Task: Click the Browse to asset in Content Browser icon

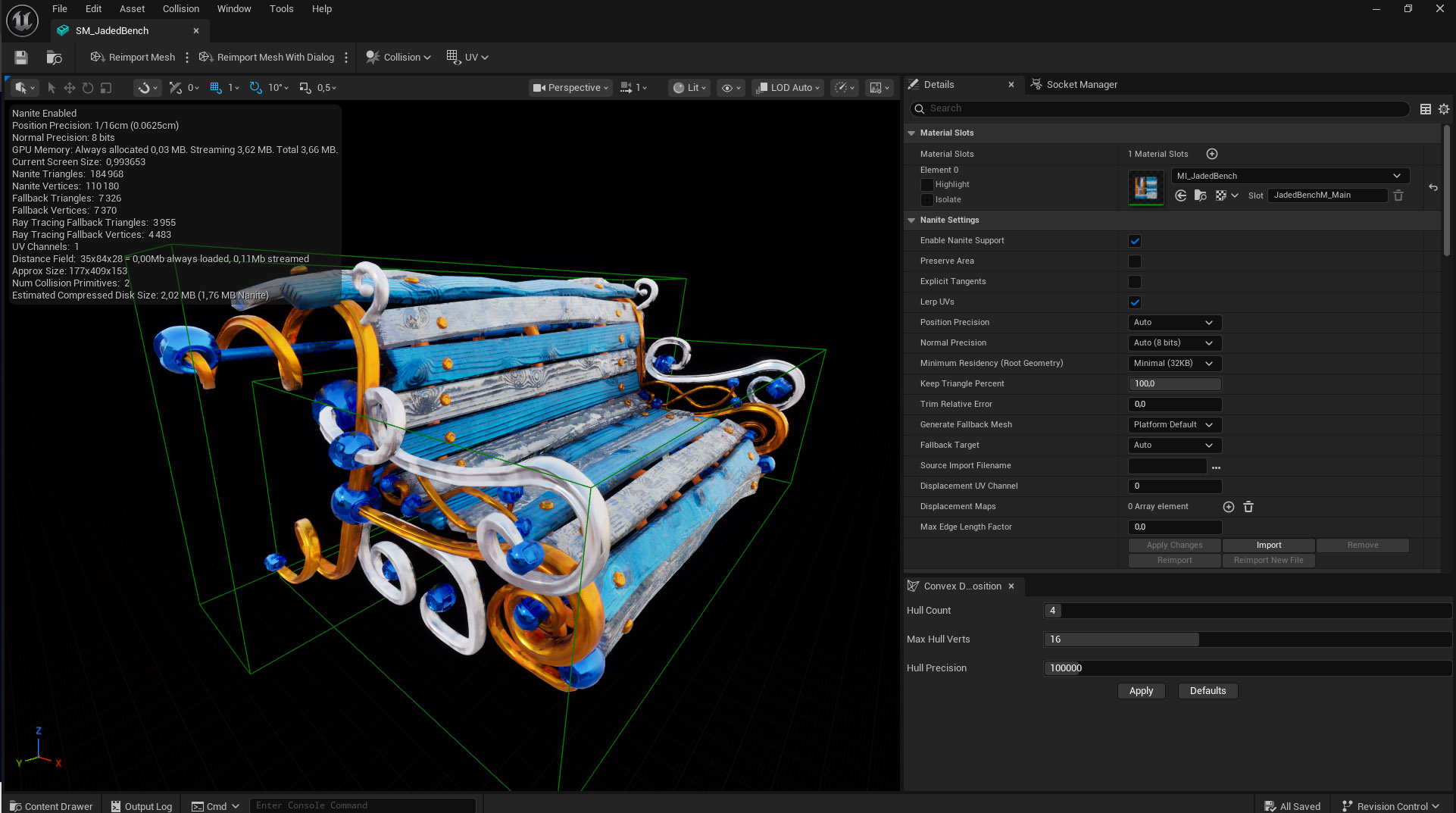Action: pos(54,58)
